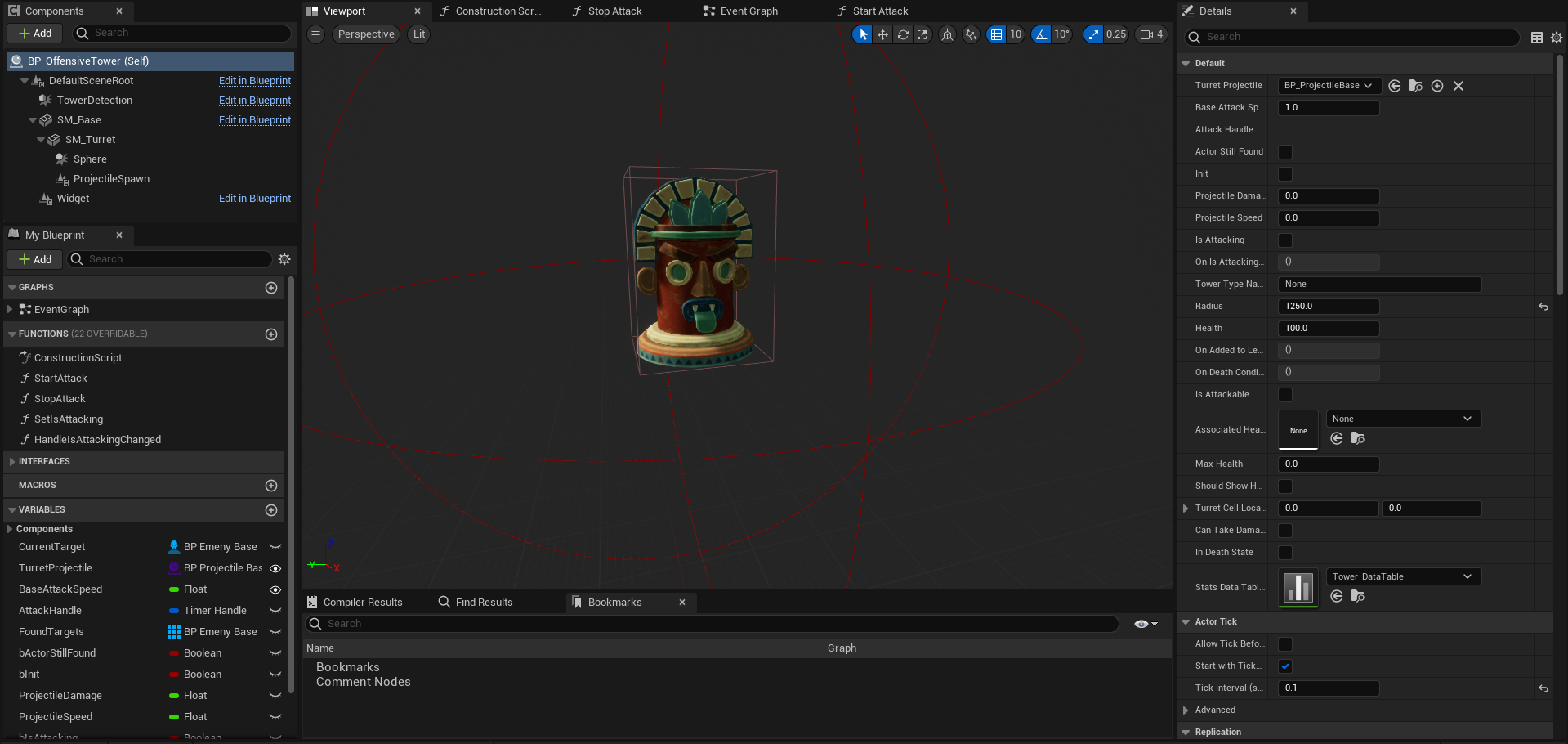
Task: Expand EventGraph in Graphs section
Action: coord(10,310)
